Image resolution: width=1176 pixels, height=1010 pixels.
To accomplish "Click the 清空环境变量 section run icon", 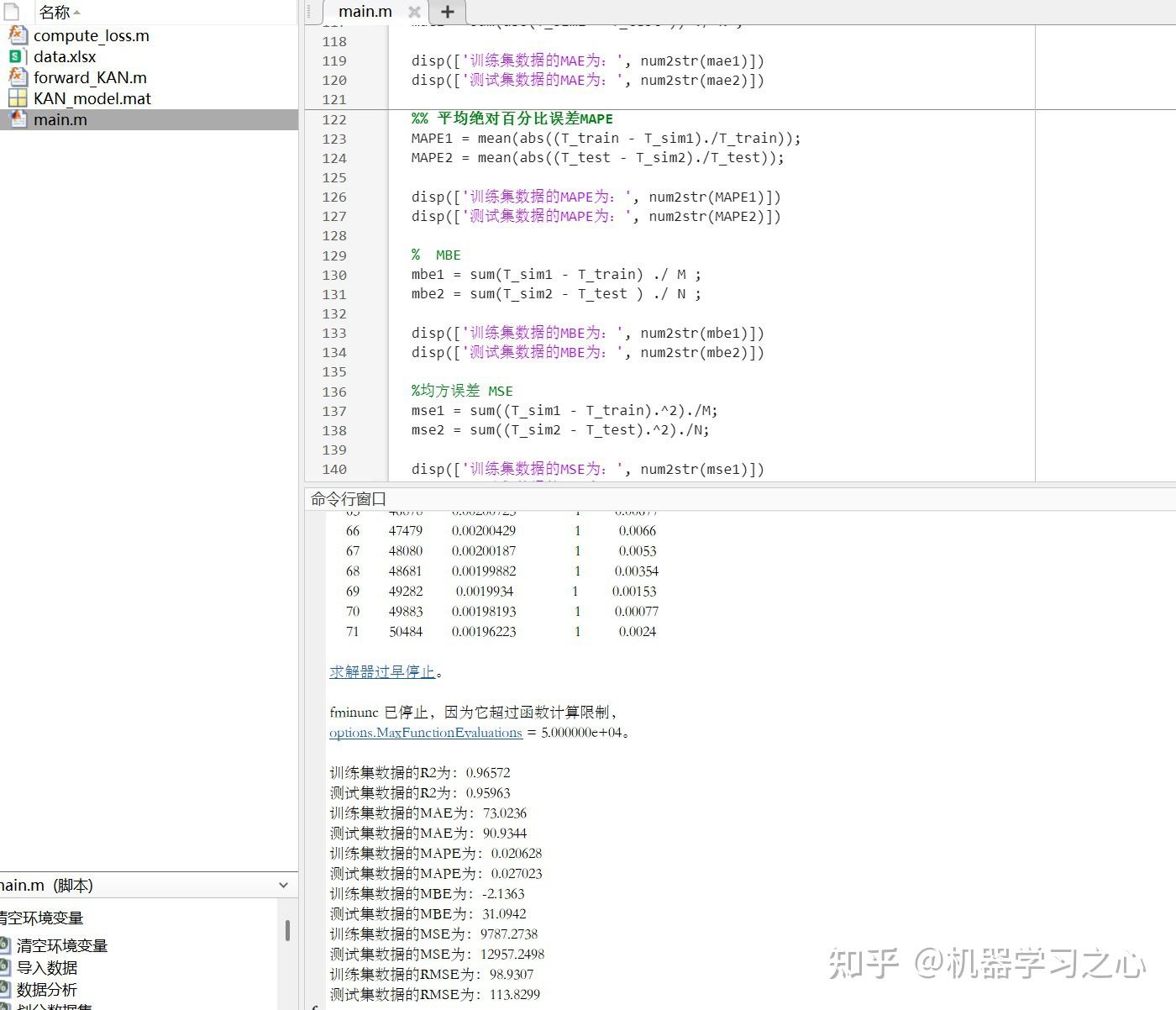I will tap(7, 945).
